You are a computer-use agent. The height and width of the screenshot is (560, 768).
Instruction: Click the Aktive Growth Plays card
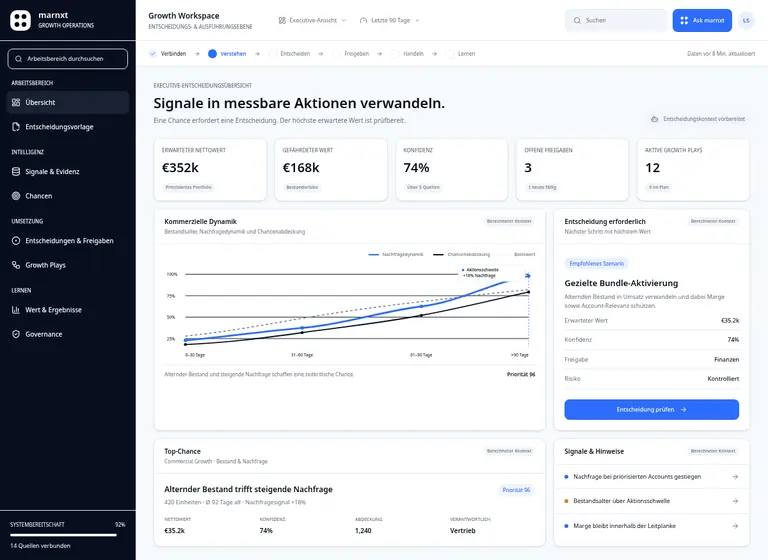click(x=693, y=170)
